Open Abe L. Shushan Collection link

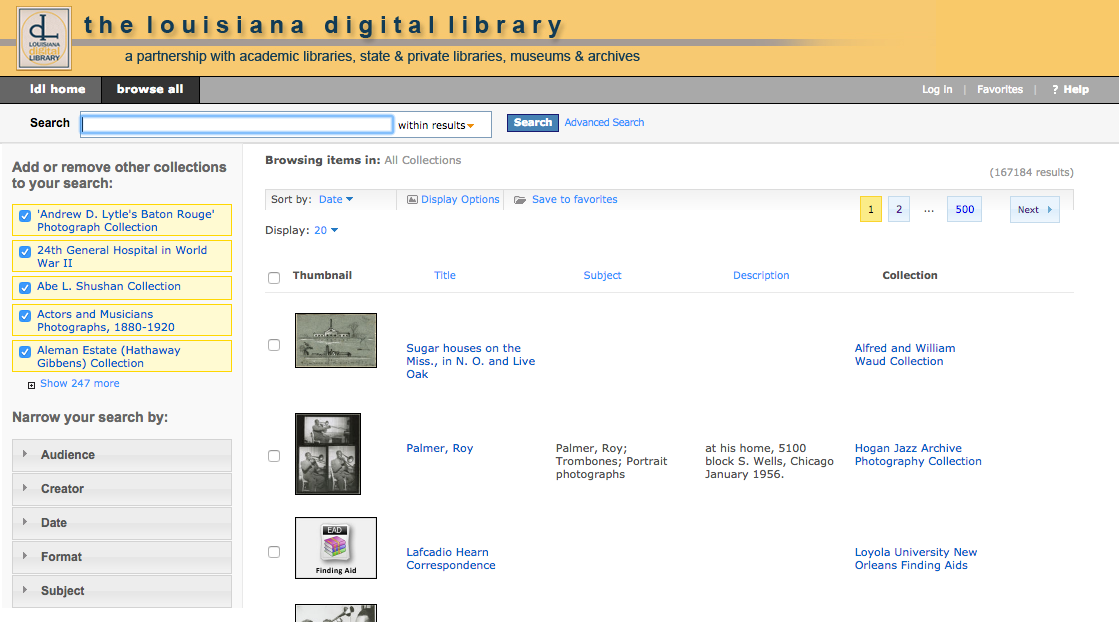coord(108,287)
